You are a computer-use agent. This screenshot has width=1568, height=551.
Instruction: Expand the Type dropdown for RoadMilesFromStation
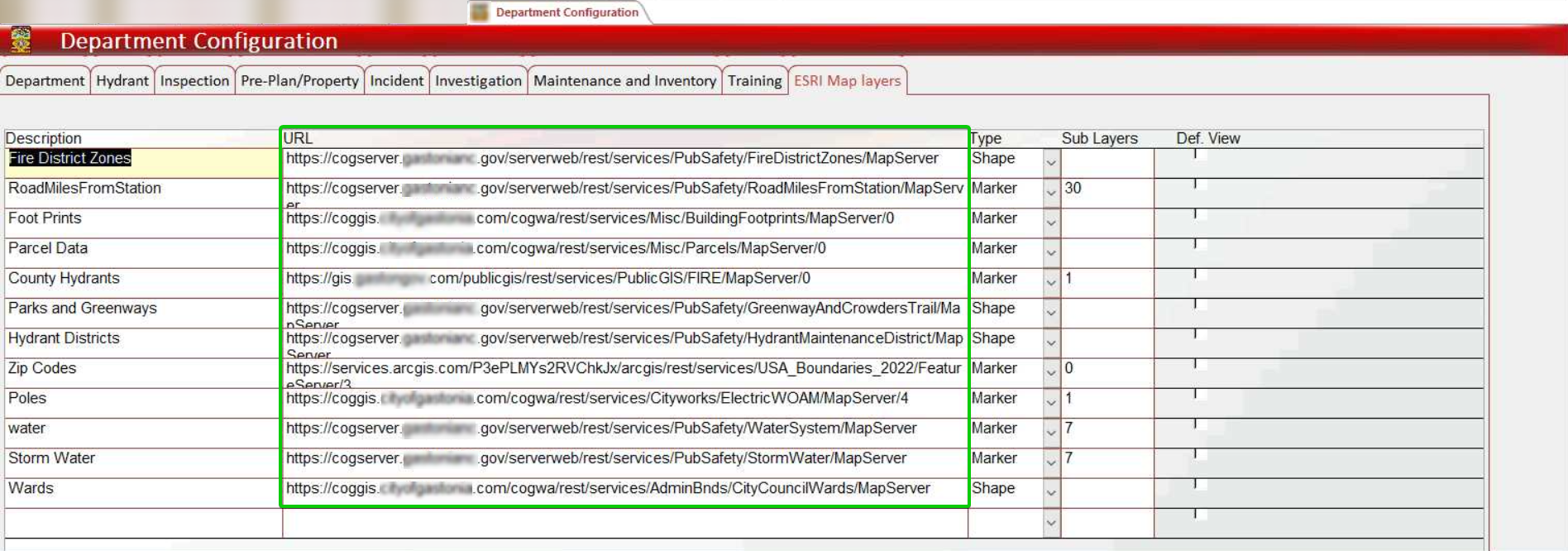[1051, 193]
